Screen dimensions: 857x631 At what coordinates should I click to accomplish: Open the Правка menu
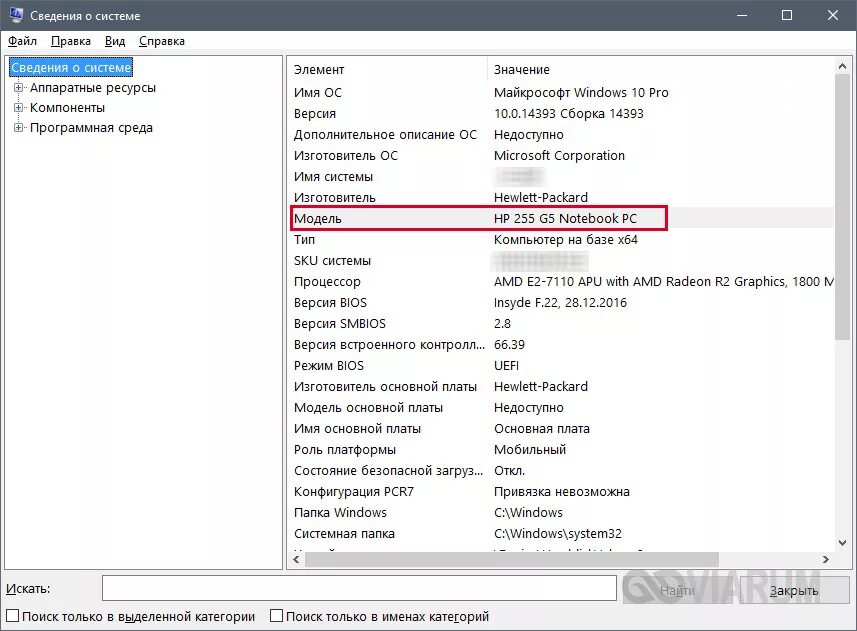tap(71, 41)
